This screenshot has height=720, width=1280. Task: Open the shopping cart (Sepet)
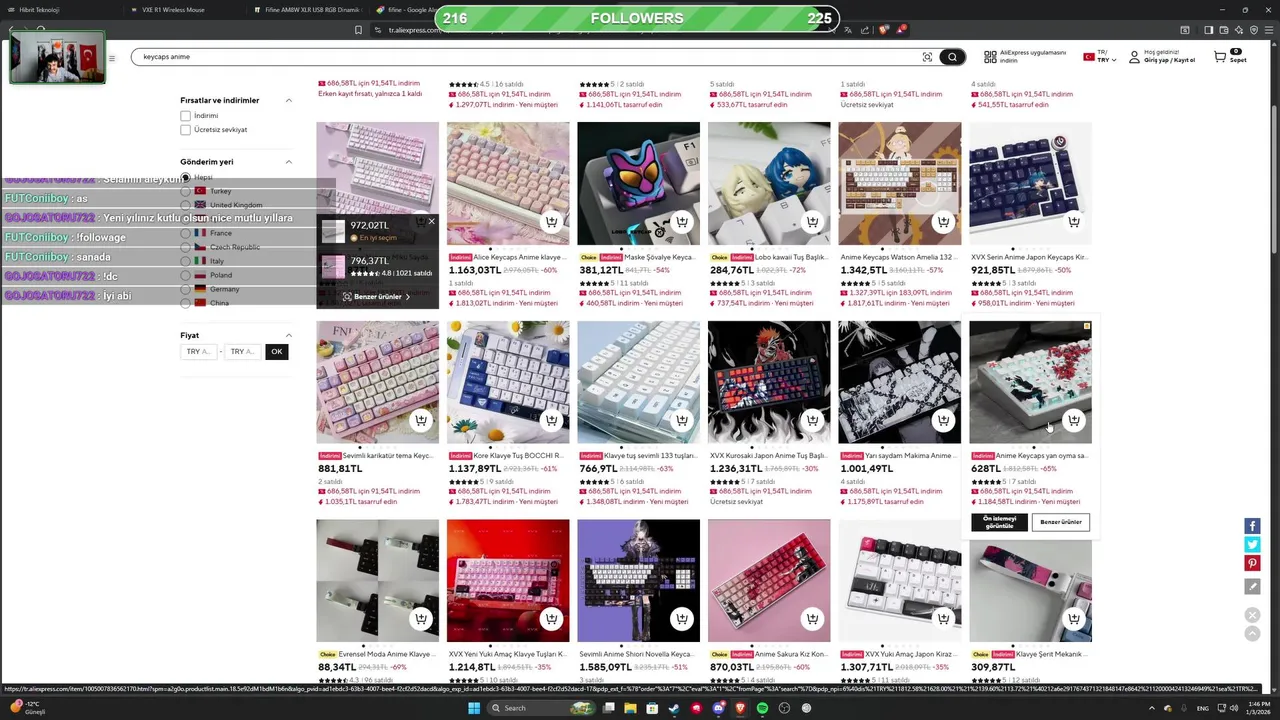(1229, 57)
